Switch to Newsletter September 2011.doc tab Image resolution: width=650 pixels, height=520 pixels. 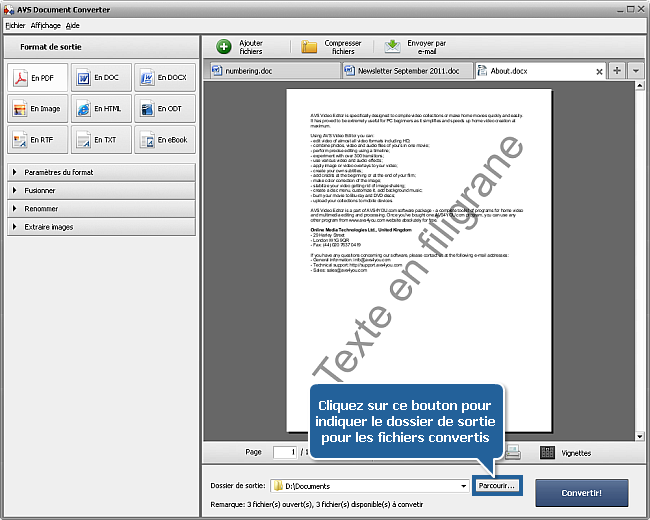point(408,71)
